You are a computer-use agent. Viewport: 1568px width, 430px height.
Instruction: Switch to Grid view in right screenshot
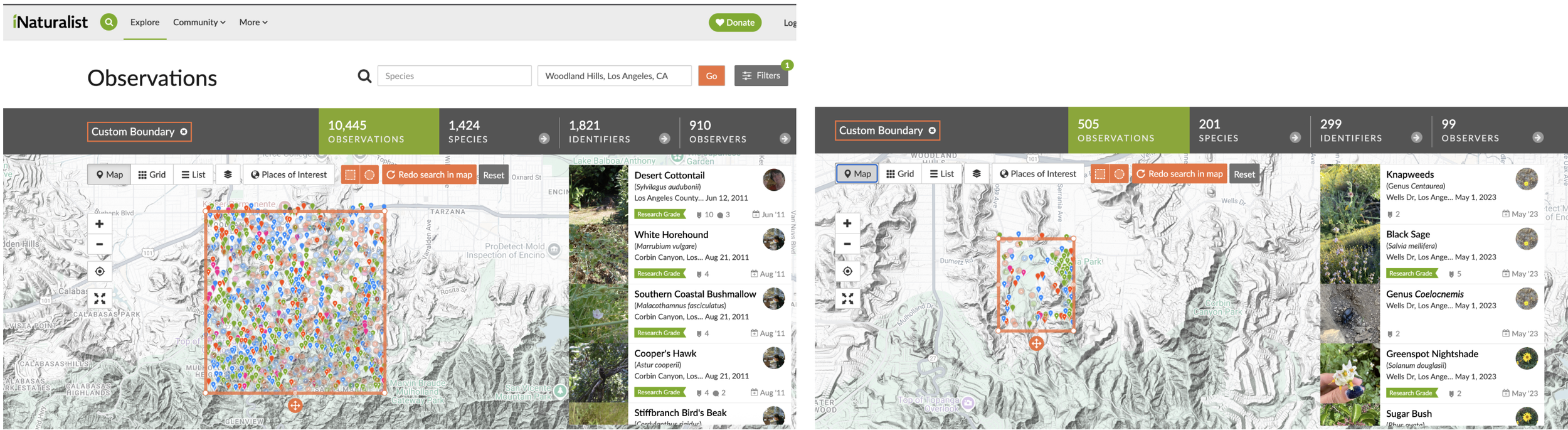click(900, 174)
